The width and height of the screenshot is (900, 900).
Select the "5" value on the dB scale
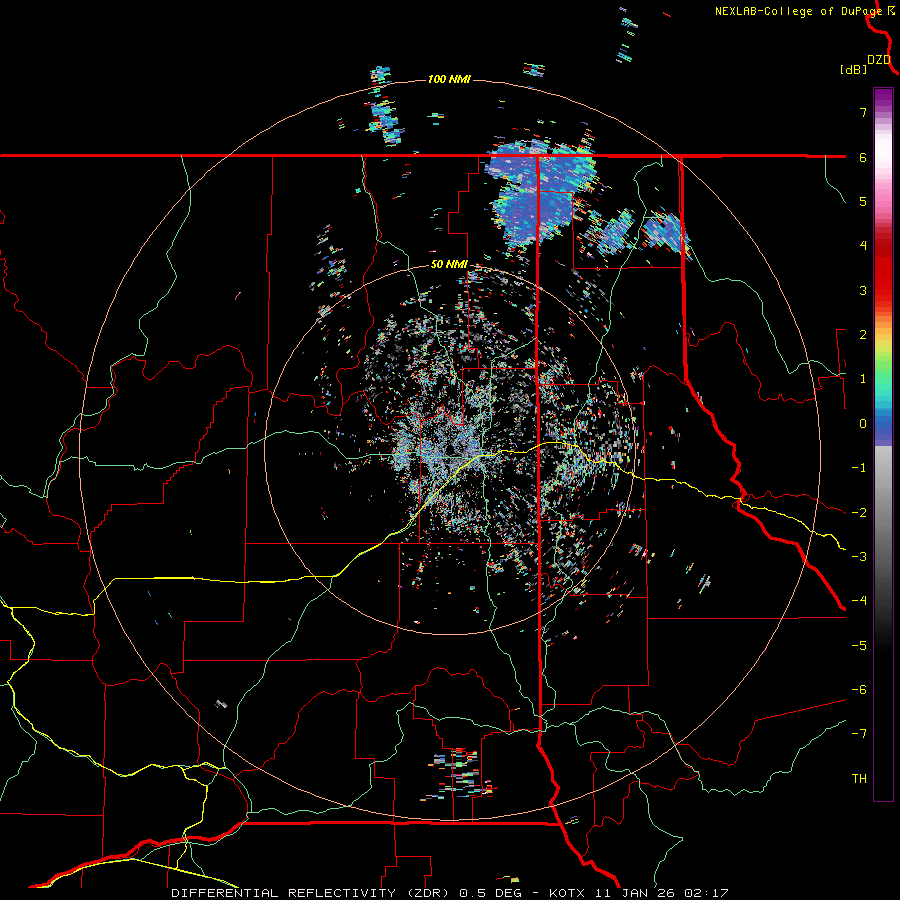click(863, 201)
